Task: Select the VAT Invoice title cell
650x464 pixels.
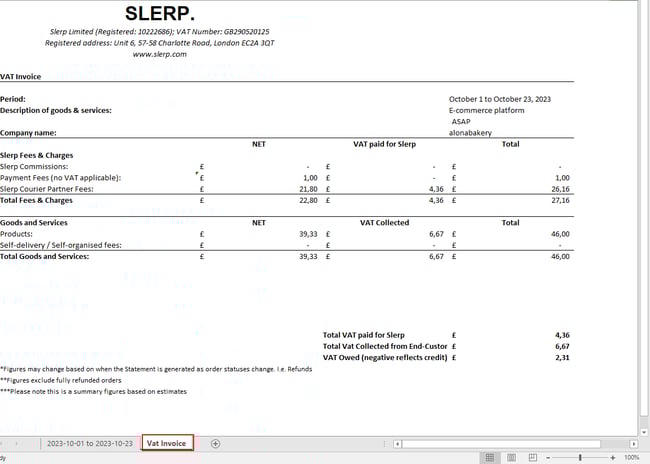Action: 21,77
